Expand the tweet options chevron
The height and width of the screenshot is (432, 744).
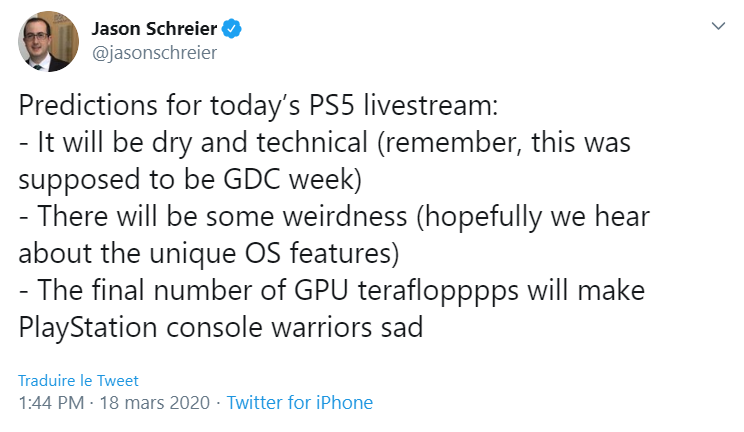[x=717, y=27]
